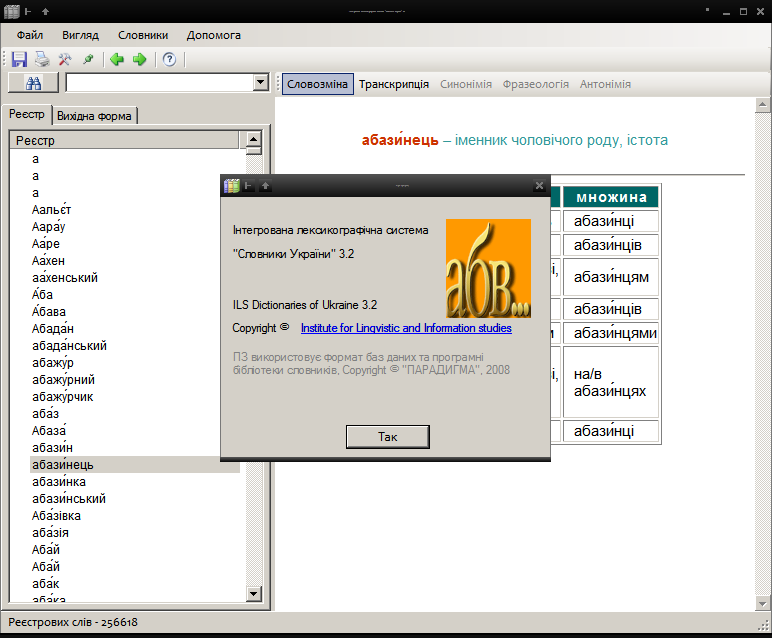Click the Print icon in toolbar
This screenshot has height=638, width=772.
click(x=42, y=60)
